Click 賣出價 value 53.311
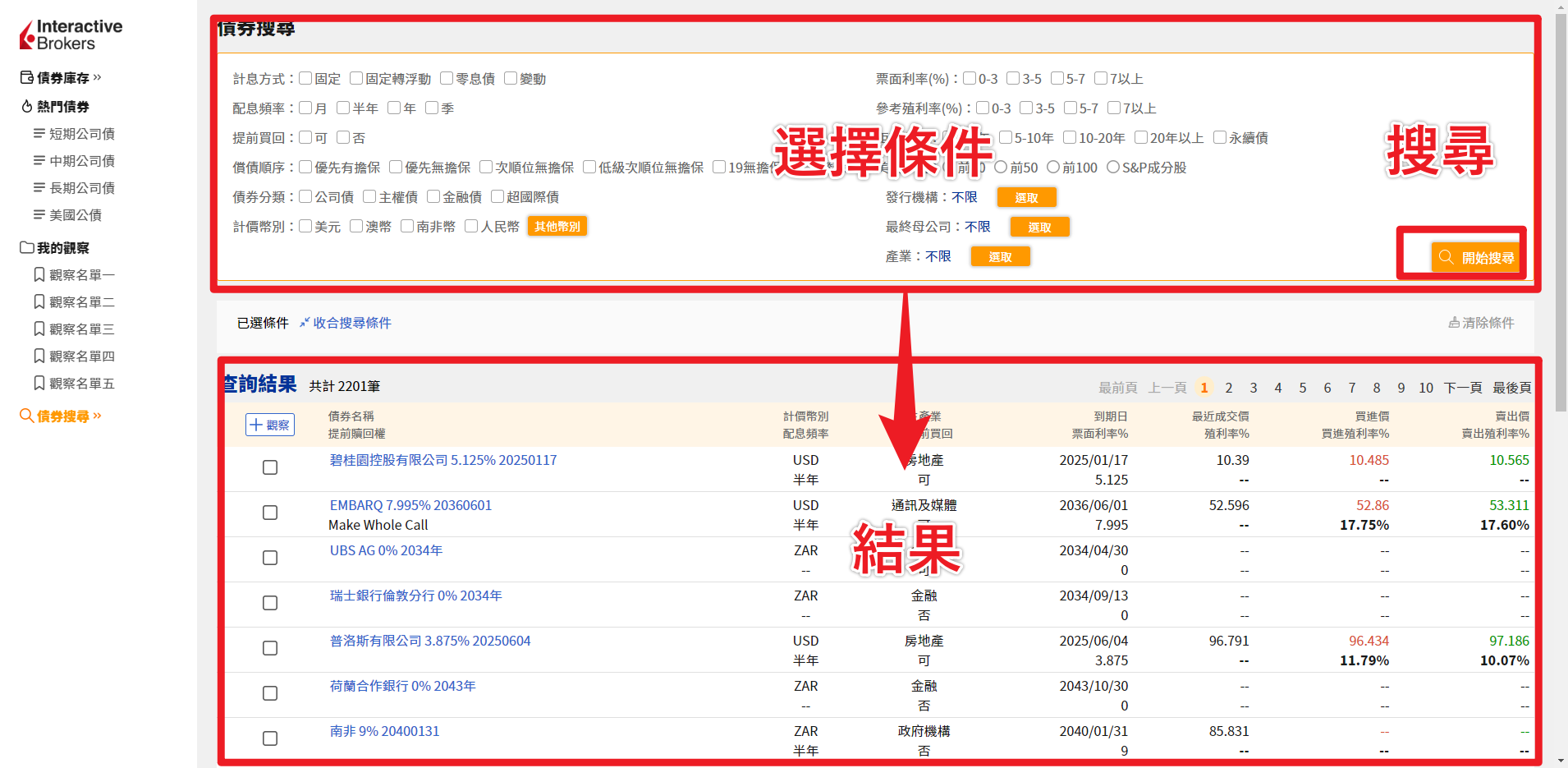The image size is (1568, 768). (1510, 505)
